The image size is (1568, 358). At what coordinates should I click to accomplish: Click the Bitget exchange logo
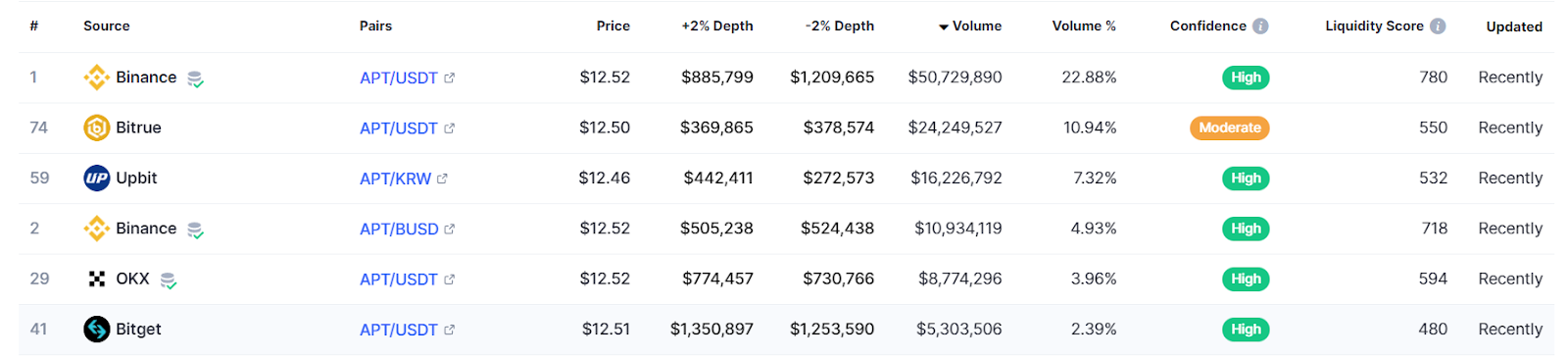[x=96, y=330]
